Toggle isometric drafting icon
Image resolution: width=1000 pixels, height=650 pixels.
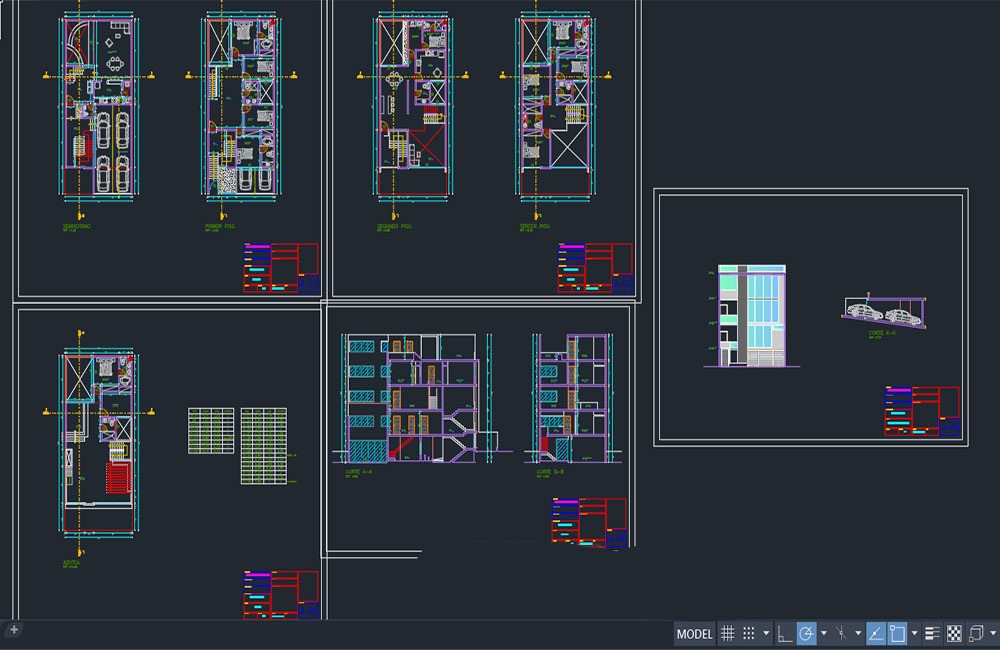point(841,633)
